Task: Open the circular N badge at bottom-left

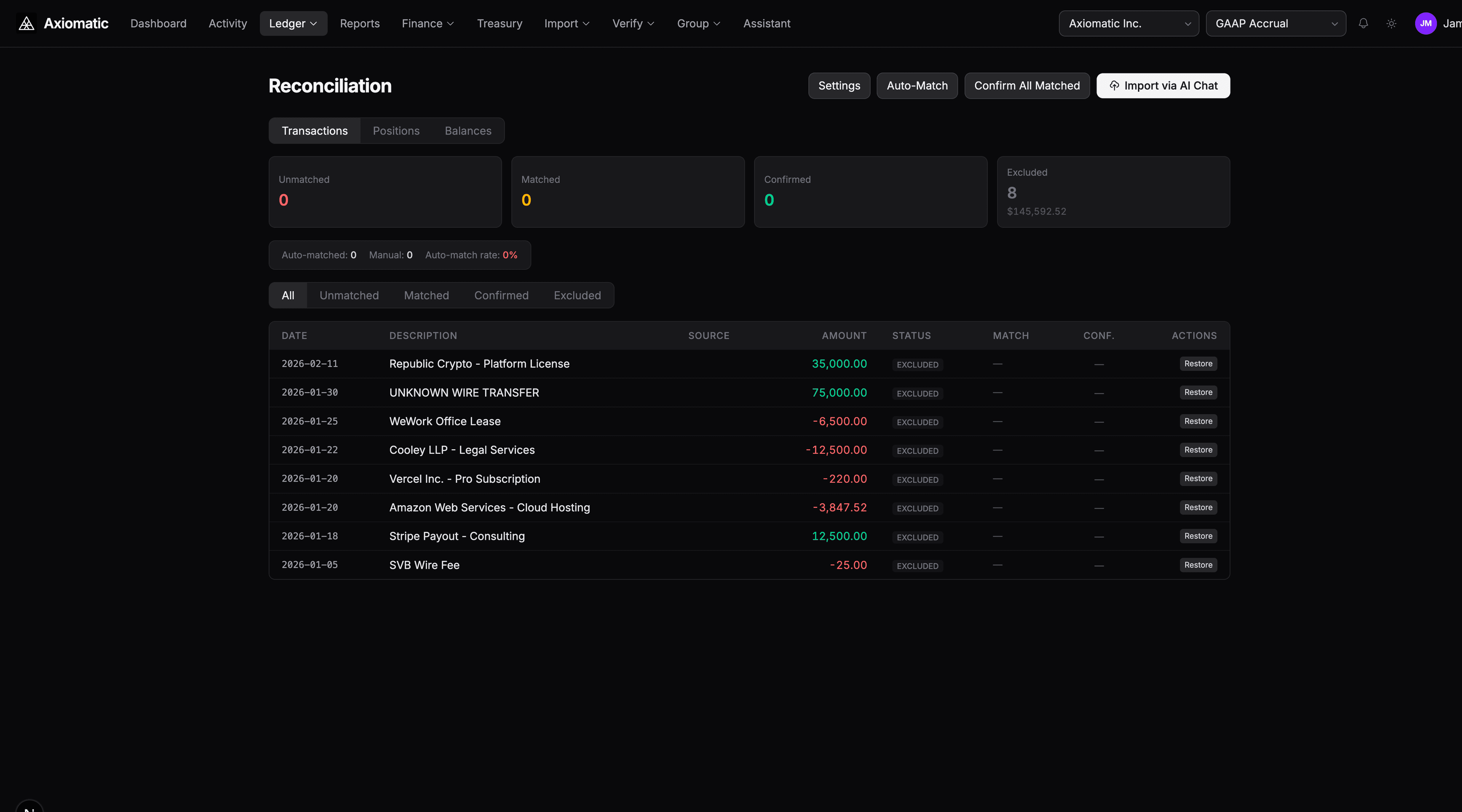Action: (30, 807)
